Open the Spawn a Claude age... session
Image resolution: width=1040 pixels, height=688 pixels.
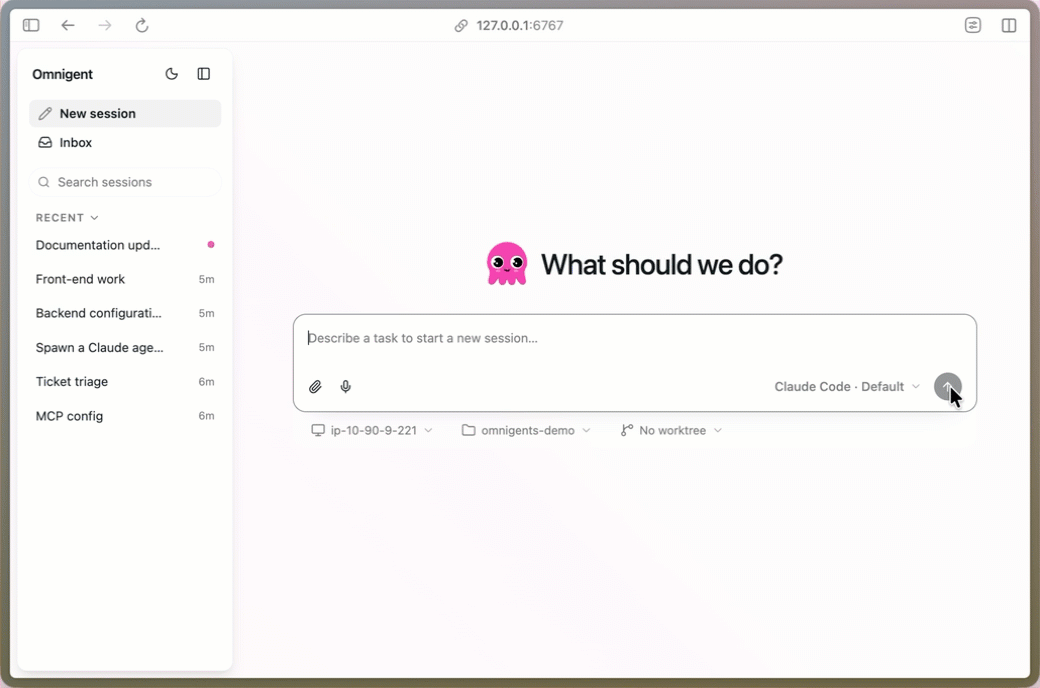click(125, 348)
